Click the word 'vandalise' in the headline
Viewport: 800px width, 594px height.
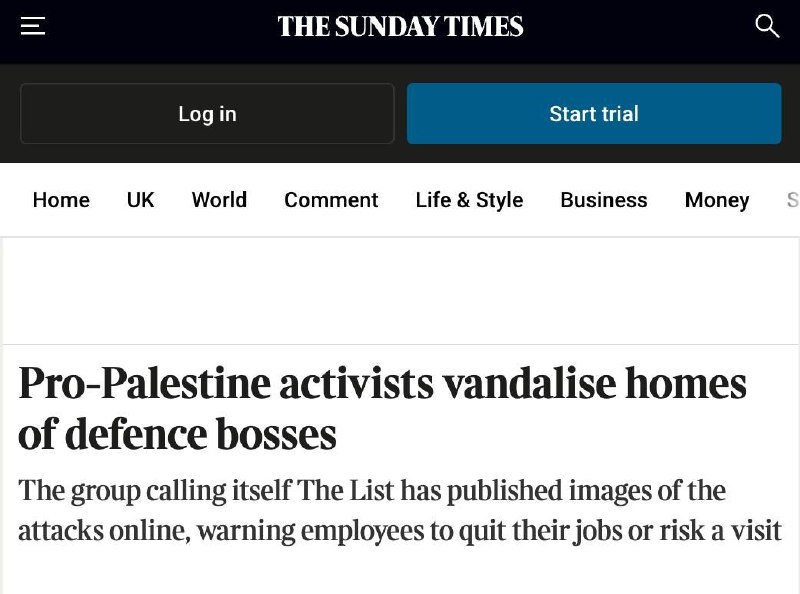529,384
